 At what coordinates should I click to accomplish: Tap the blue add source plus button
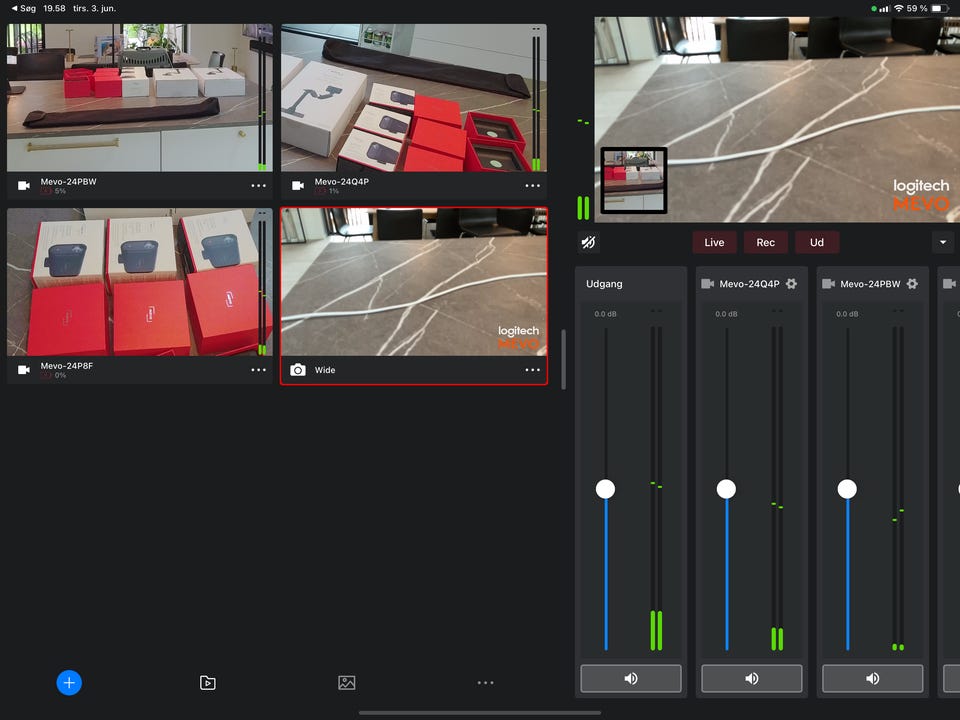(x=69, y=683)
